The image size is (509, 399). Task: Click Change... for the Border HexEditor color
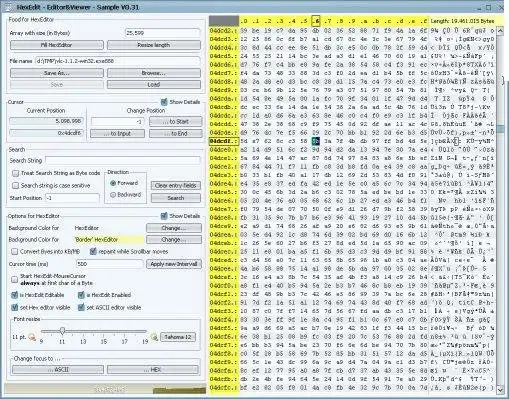pos(174,239)
